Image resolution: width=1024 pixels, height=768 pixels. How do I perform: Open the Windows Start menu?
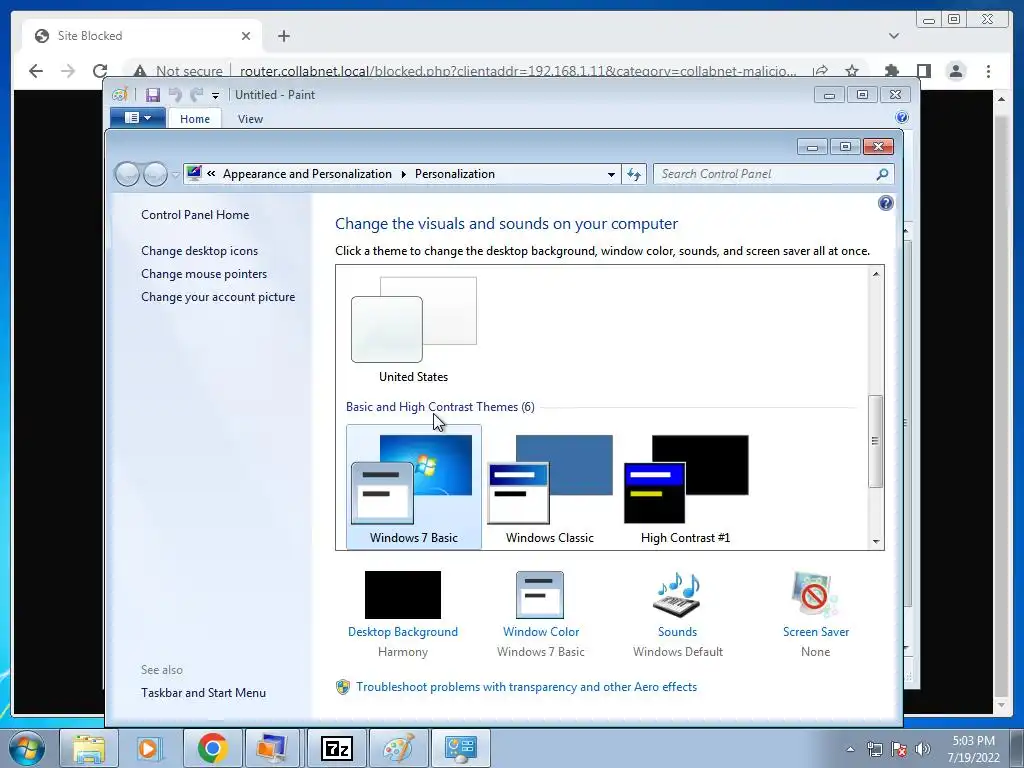pyautogui.click(x=27, y=748)
